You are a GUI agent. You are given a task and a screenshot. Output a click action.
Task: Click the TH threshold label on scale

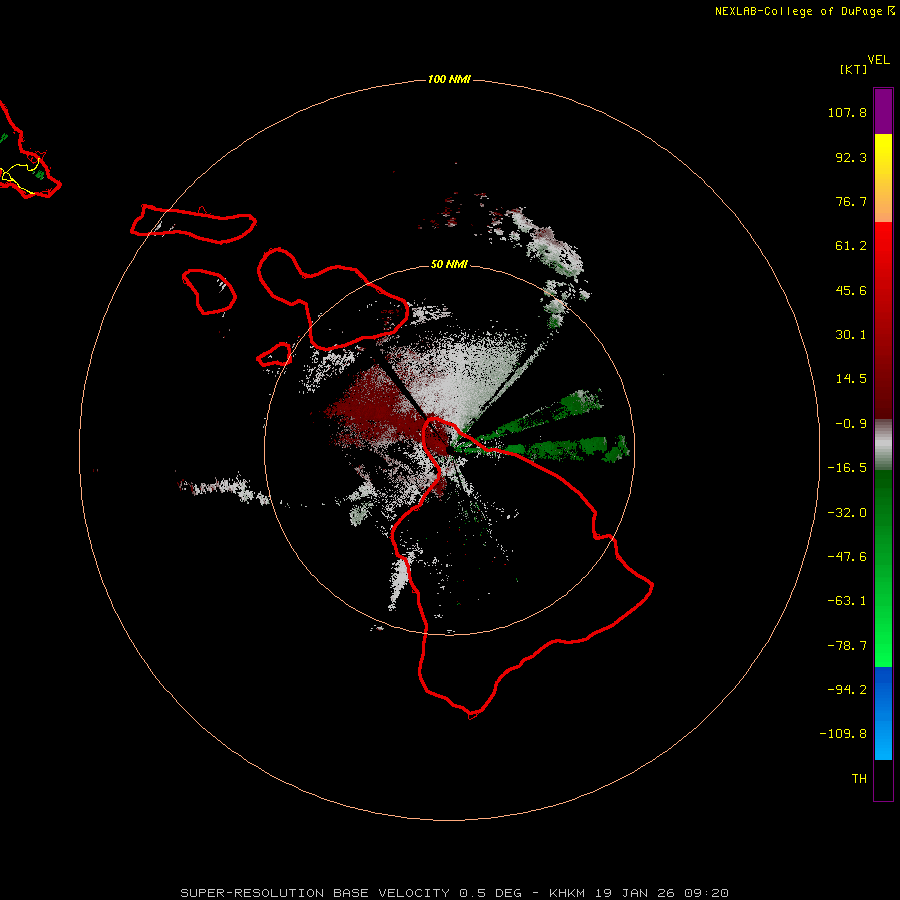pos(859,779)
